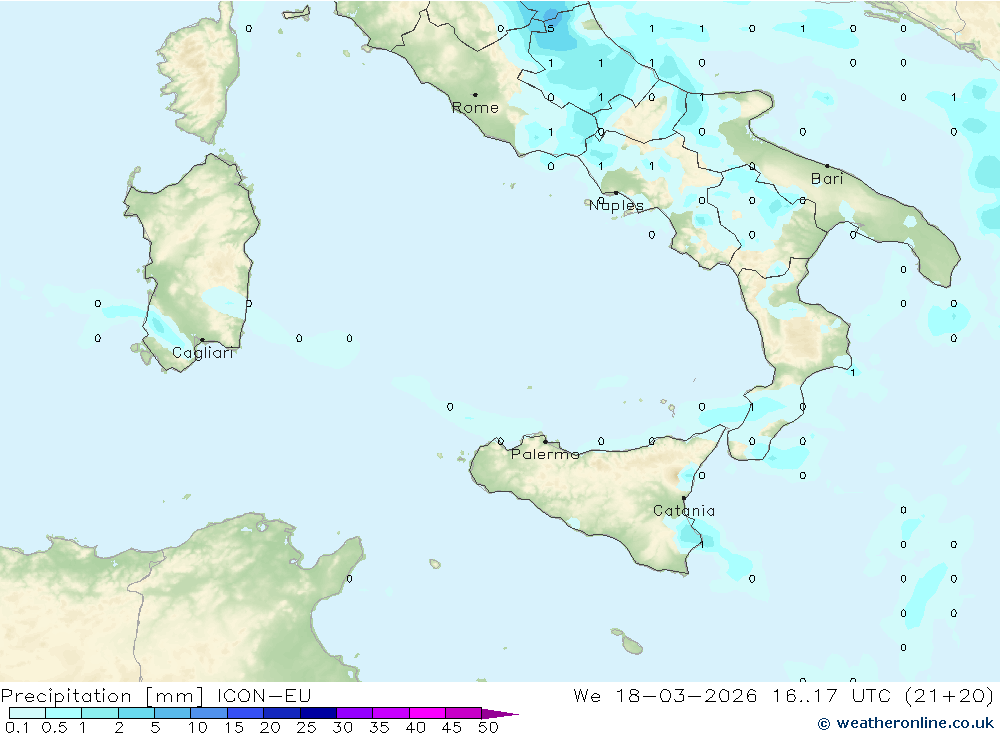Click the '16..17 UTC' time text
The height and width of the screenshot is (733, 1000).
point(832,695)
